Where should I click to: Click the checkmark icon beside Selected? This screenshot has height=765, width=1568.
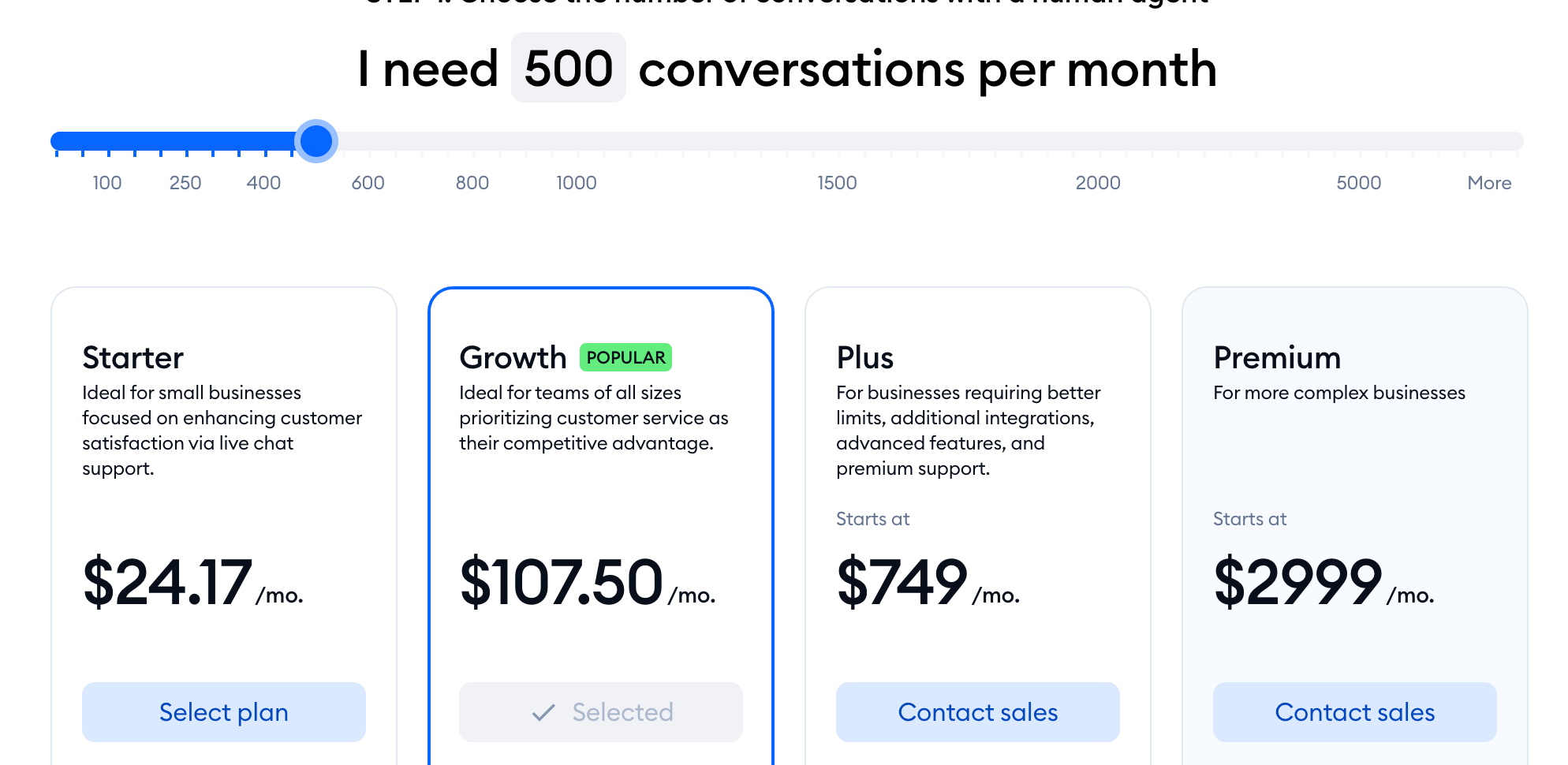pyautogui.click(x=543, y=713)
